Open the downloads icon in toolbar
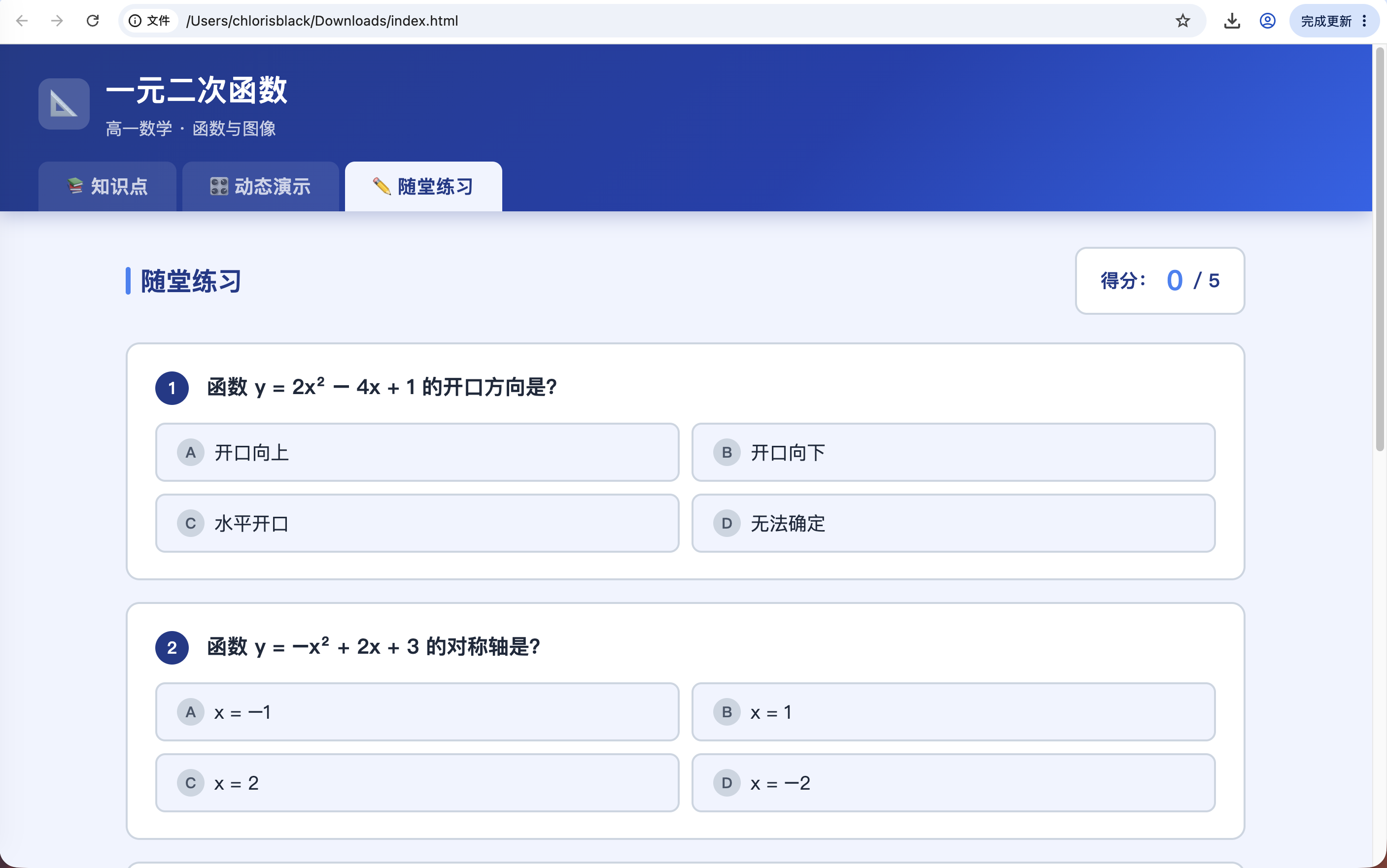 point(1232,21)
